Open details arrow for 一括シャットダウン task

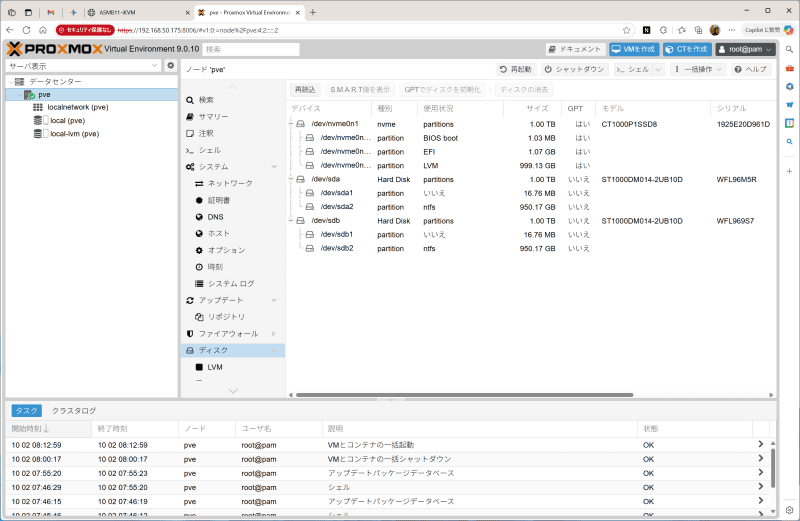[761, 458]
